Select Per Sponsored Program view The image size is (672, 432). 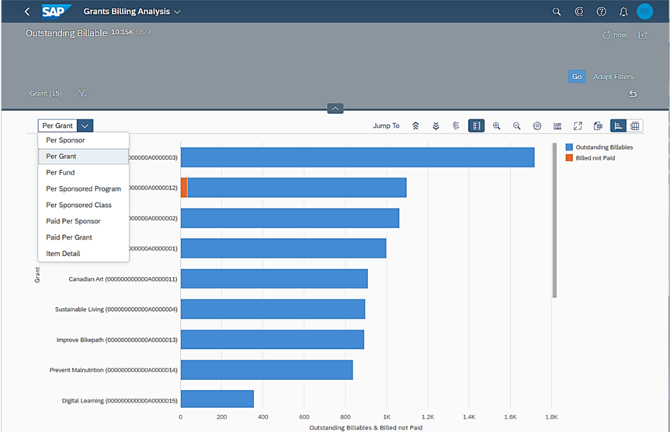[x=84, y=189]
